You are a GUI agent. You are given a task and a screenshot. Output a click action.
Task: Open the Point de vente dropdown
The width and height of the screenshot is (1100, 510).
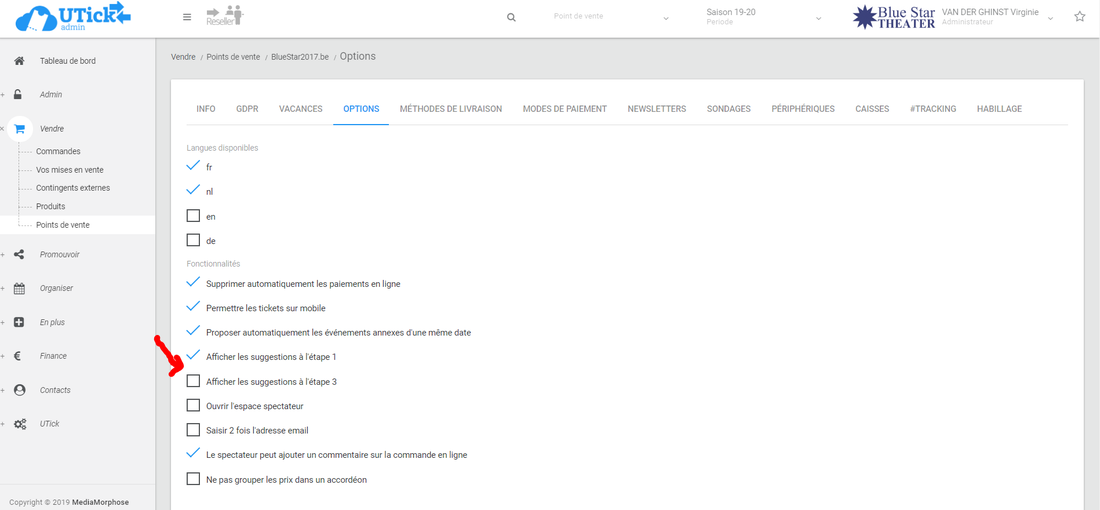click(610, 17)
